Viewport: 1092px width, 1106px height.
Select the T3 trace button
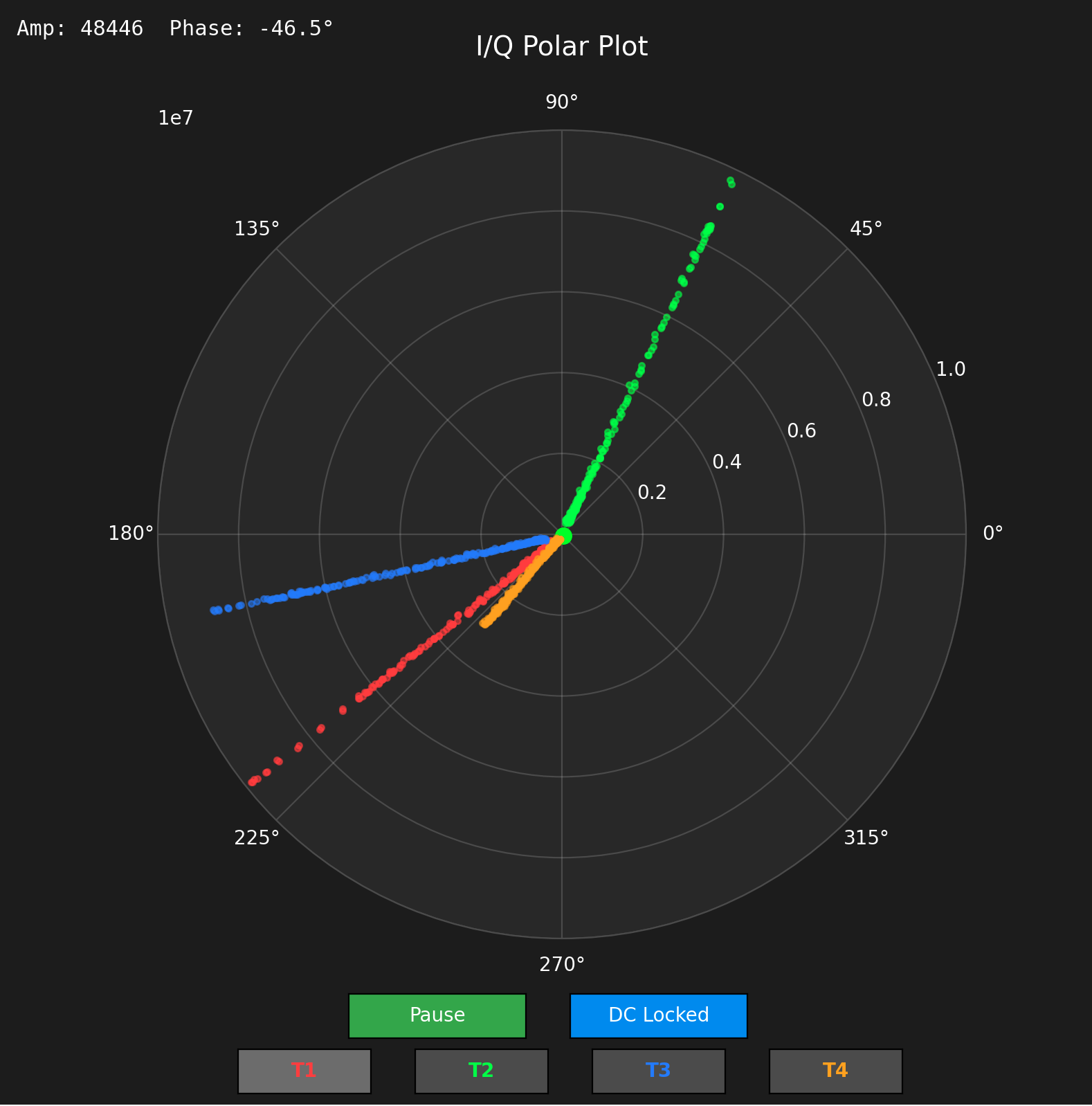[659, 1071]
